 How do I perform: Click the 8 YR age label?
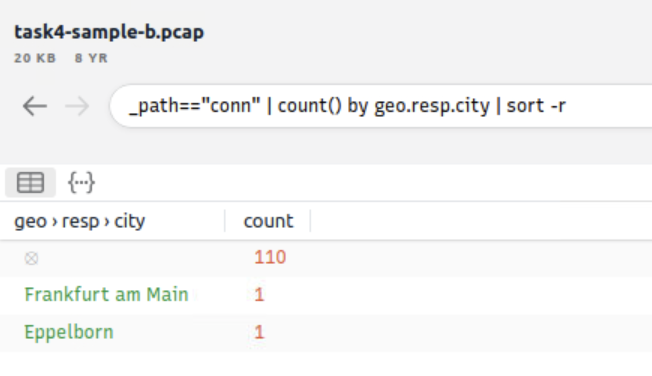(x=91, y=58)
